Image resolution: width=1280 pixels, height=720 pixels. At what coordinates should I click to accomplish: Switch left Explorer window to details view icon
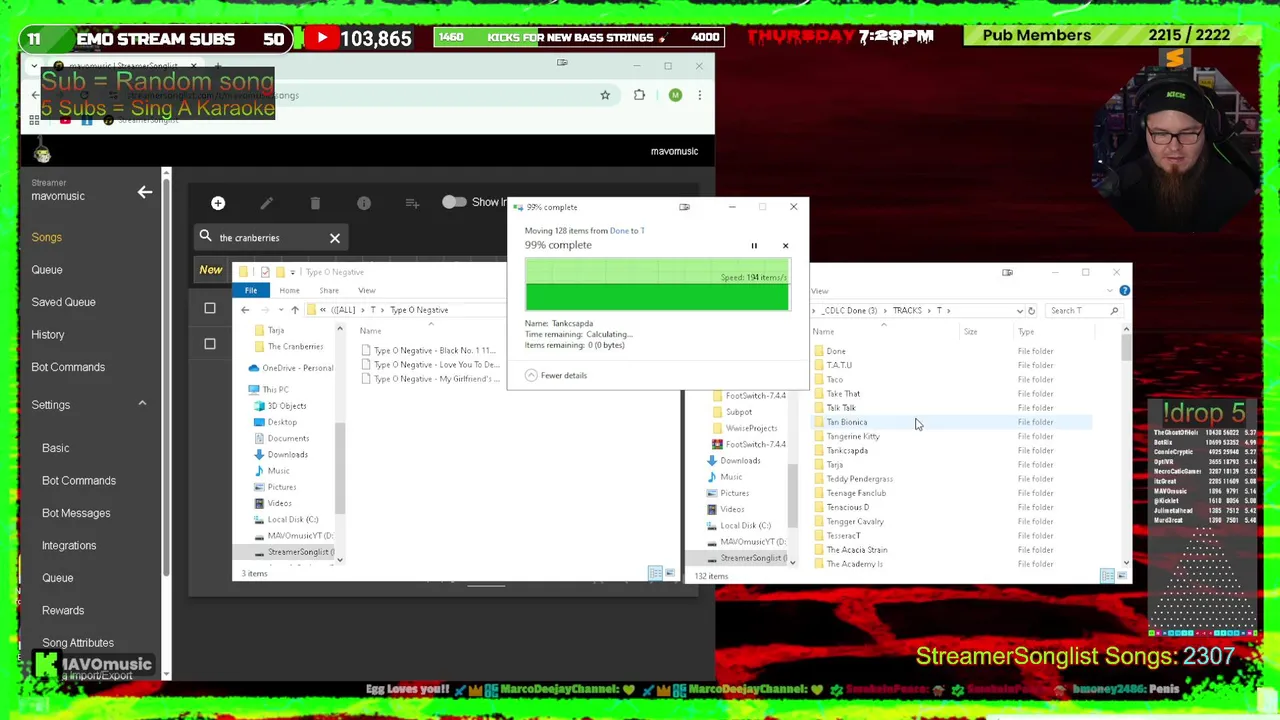[655, 574]
